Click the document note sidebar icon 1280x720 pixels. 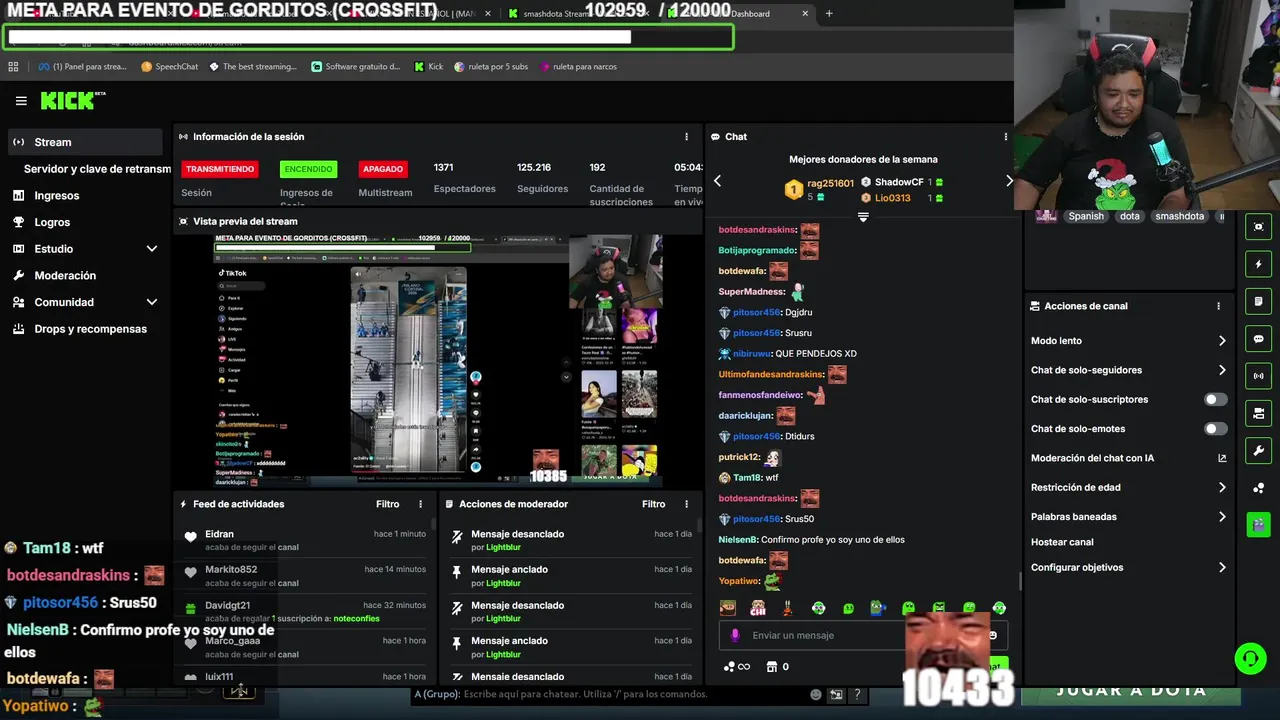coord(1258,301)
